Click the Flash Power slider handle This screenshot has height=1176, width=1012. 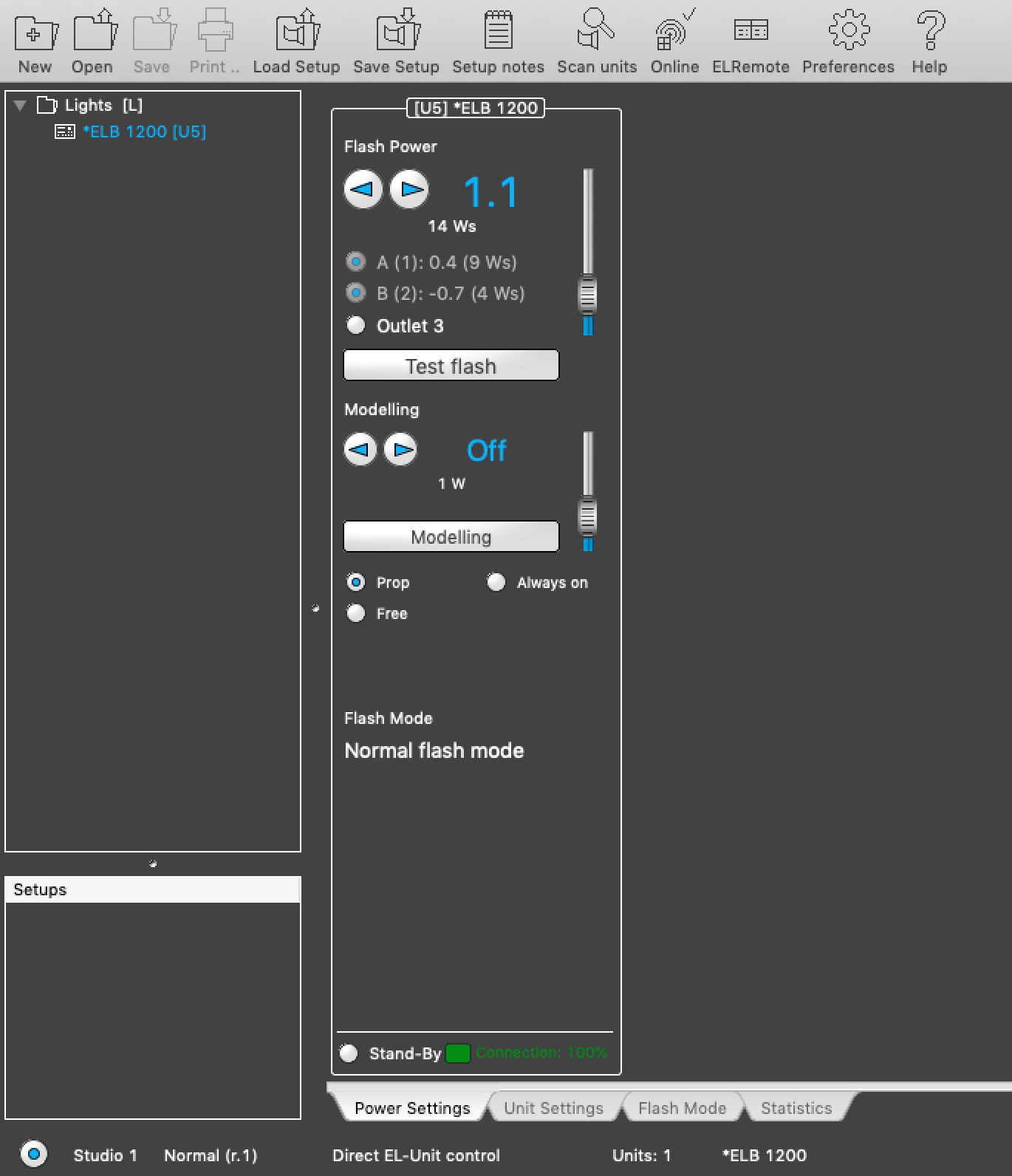587,294
